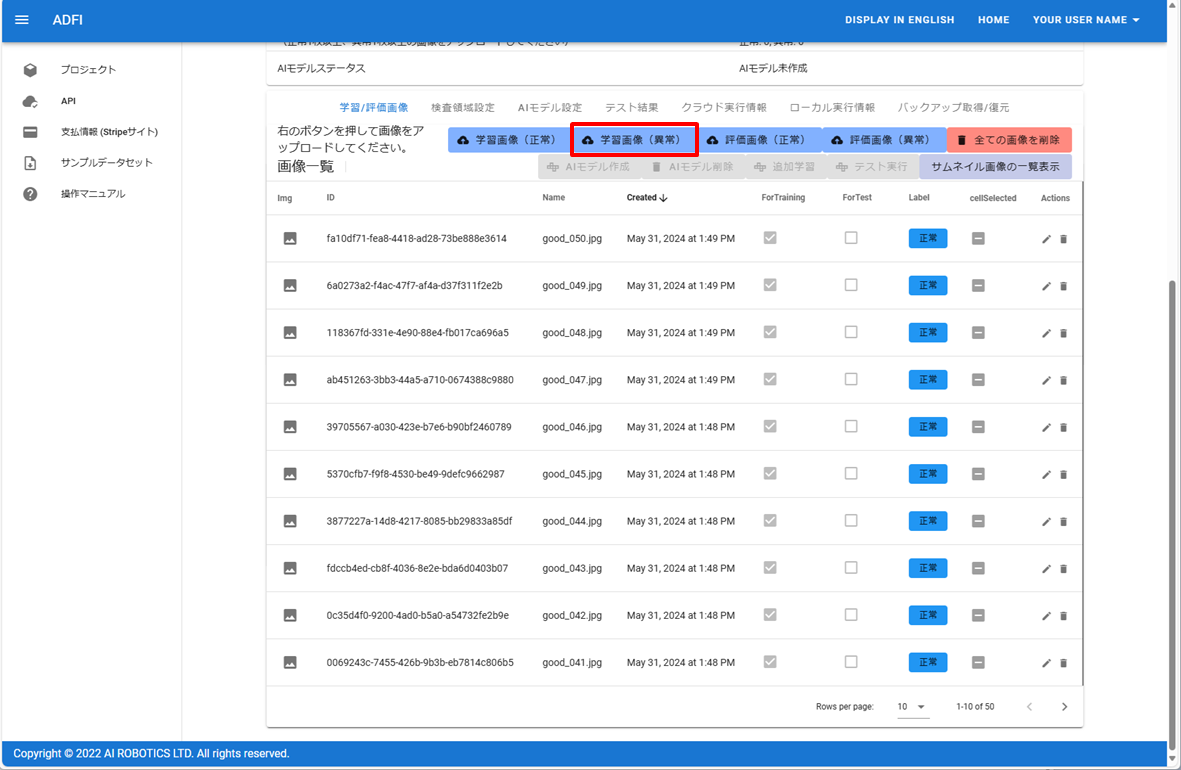Open サンプルデータセット download icon
This screenshot has width=1181, height=770.
30,163
